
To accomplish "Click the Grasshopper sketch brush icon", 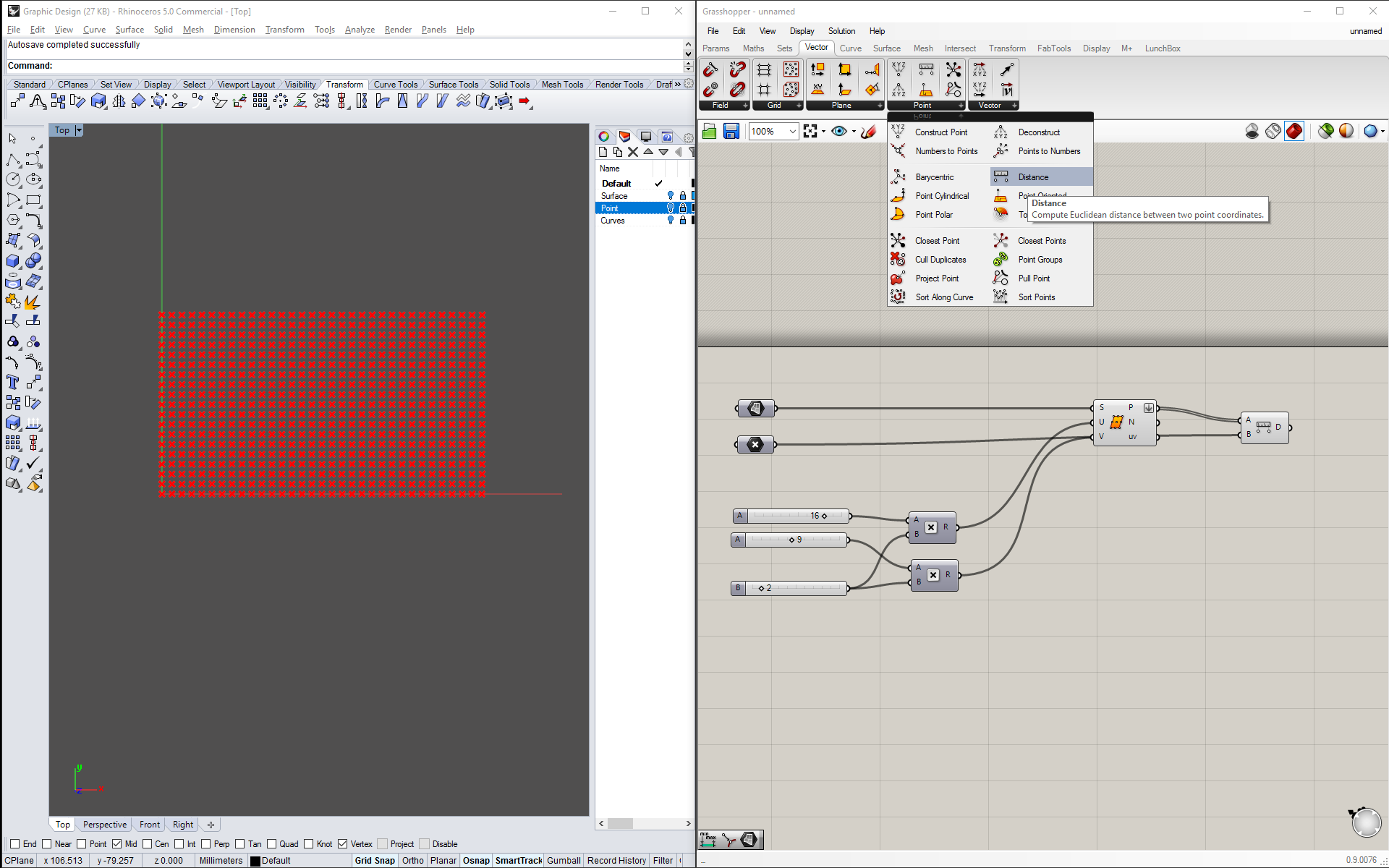I will [x=869, y=131].
